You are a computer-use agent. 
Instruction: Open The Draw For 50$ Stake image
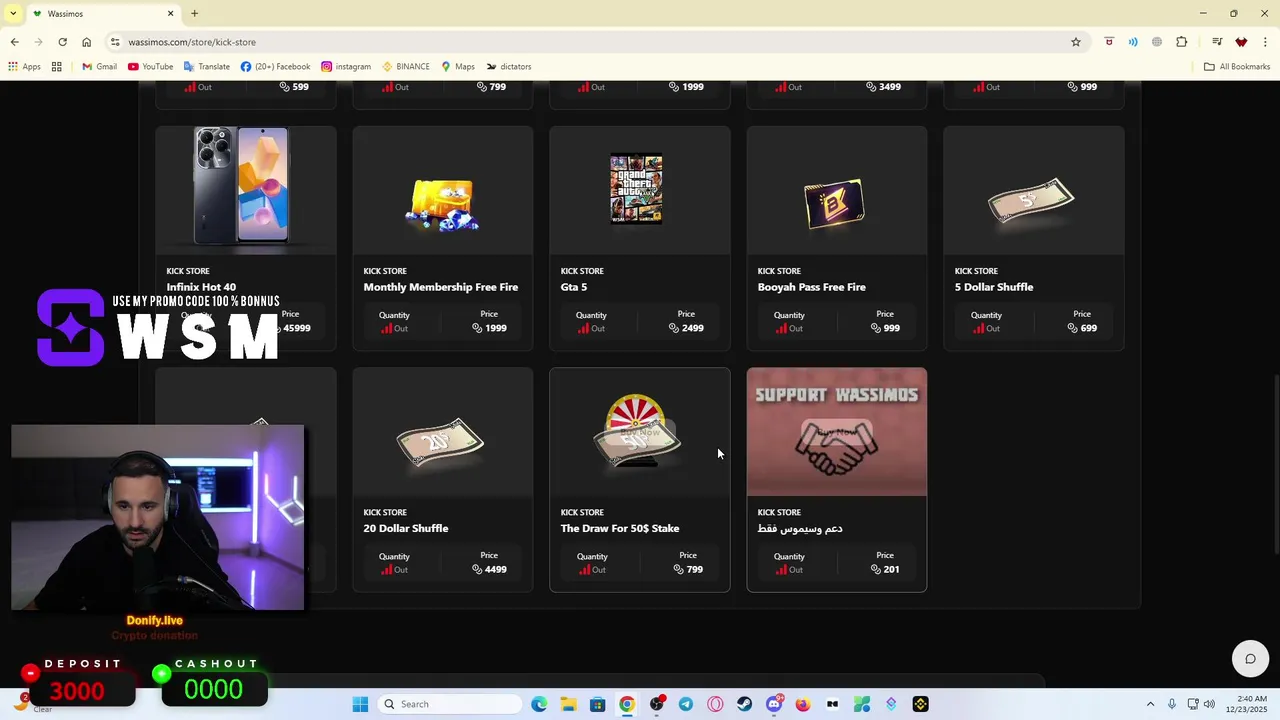click(x=639, y=431)
